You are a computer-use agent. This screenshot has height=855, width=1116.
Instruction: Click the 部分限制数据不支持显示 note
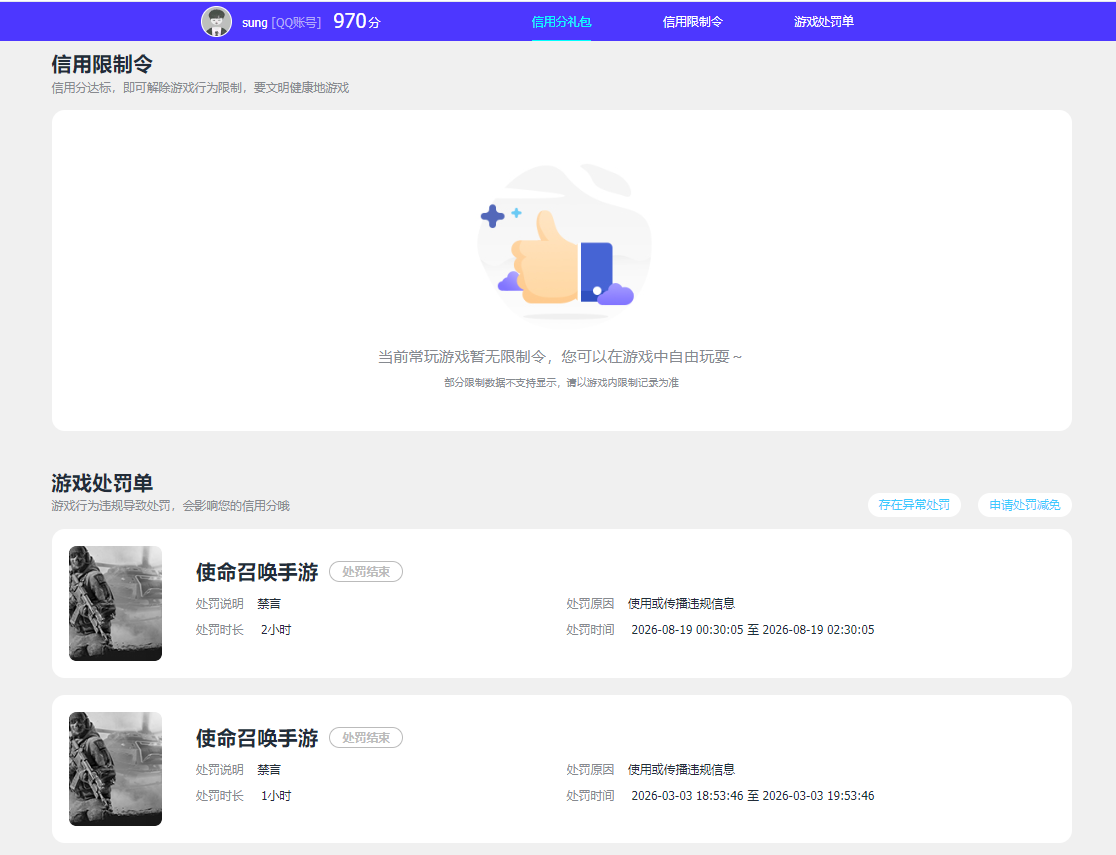point(561,382)
